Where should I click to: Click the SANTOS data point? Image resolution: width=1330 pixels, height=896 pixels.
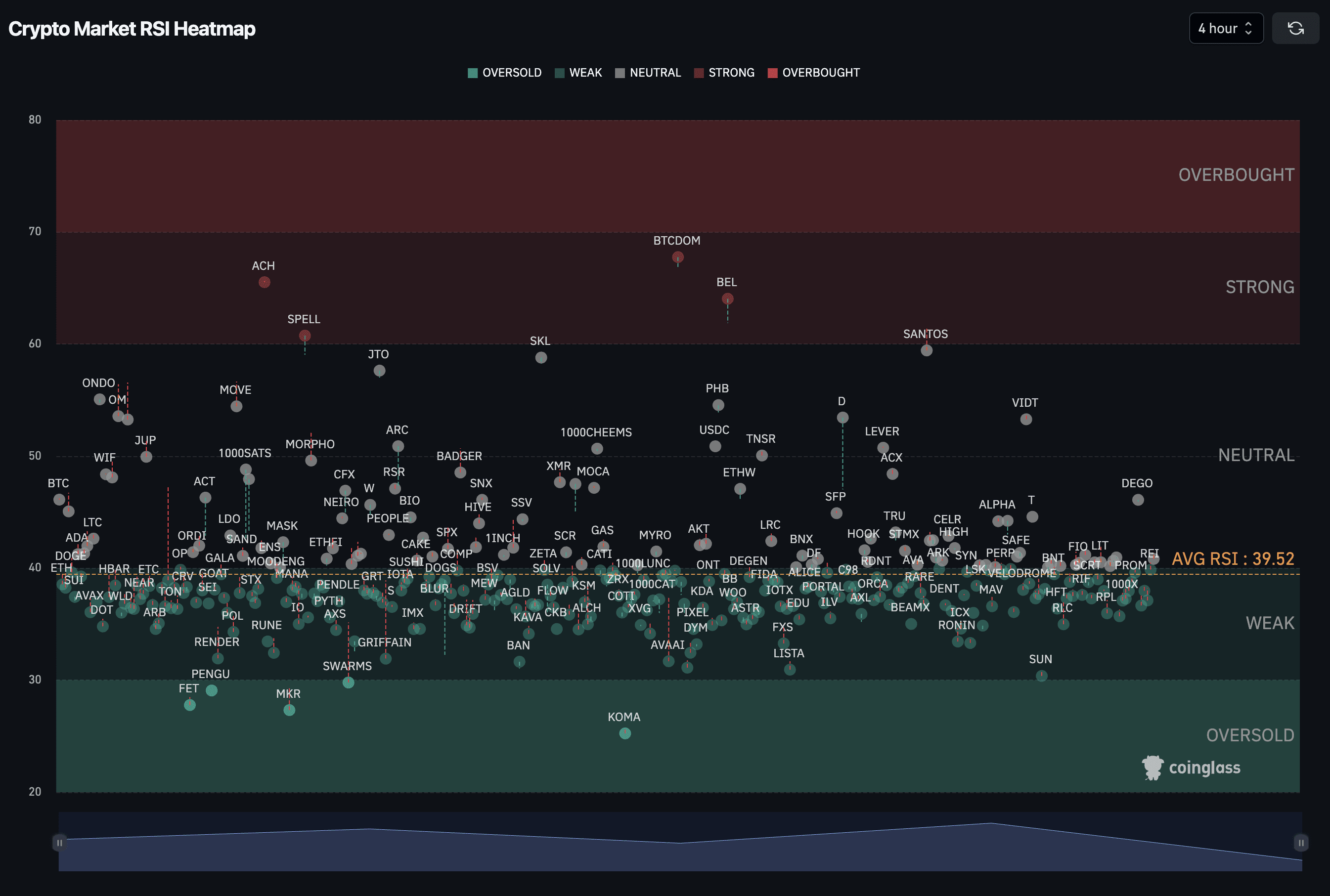927,350
